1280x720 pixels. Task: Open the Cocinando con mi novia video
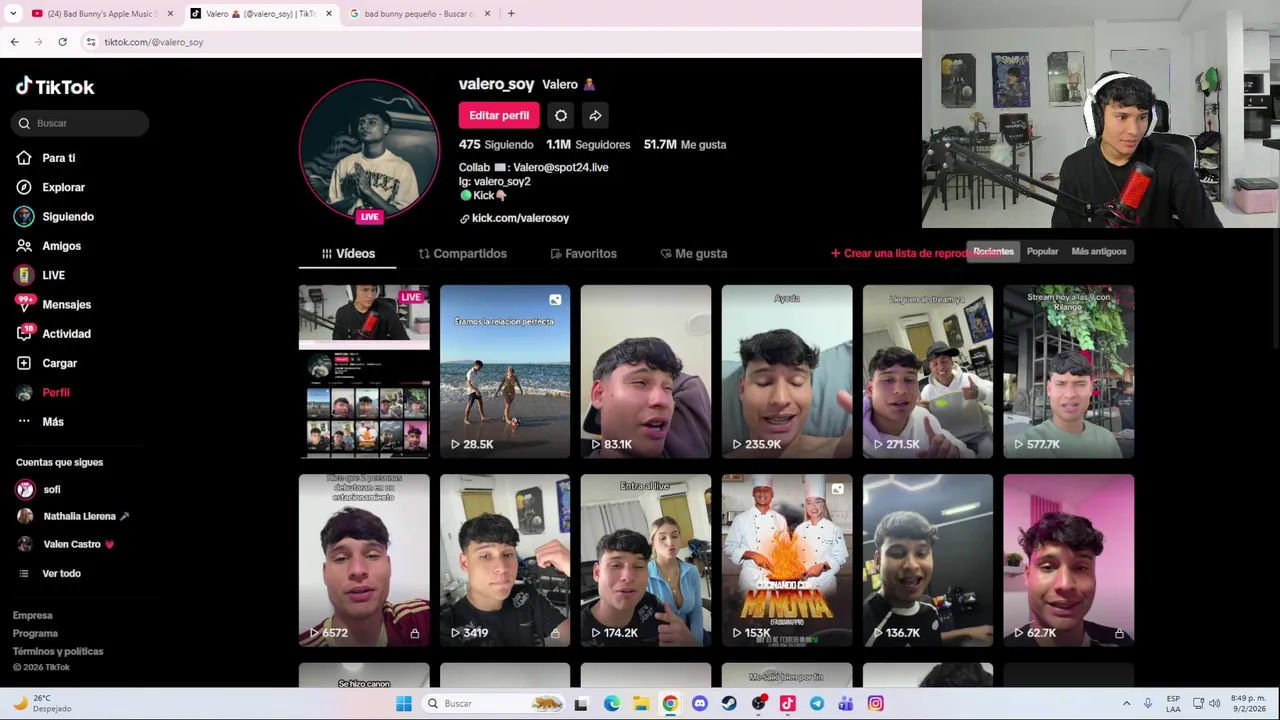click(x=787, y=560)
